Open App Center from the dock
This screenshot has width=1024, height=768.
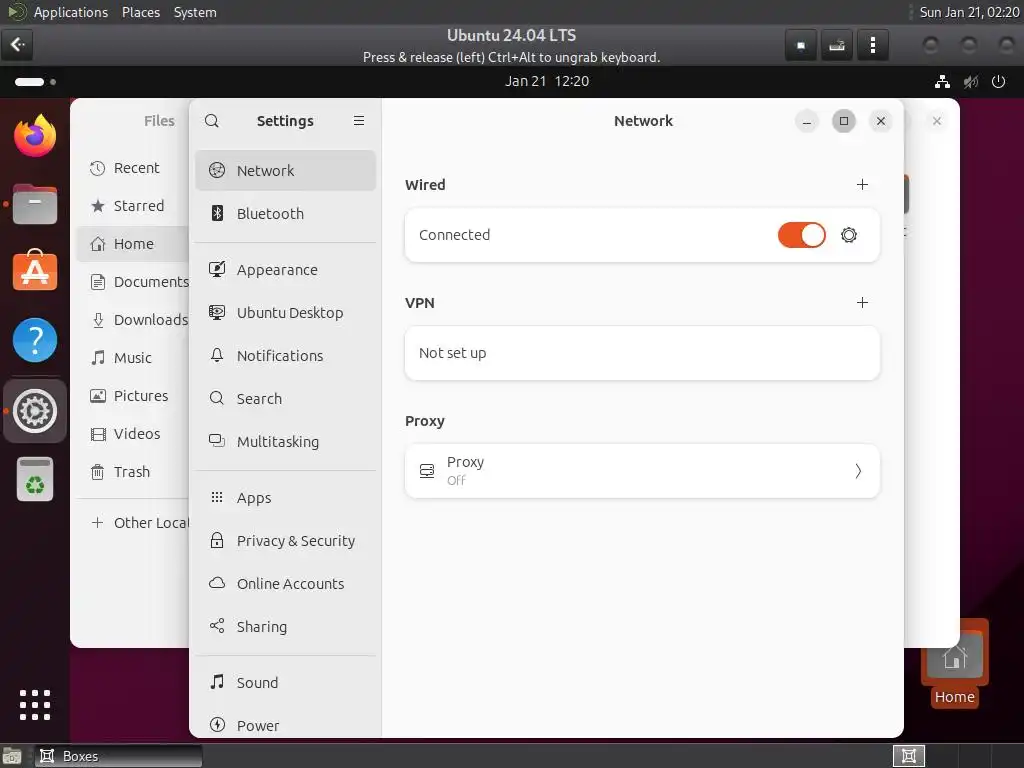click(x=35, y=271)
